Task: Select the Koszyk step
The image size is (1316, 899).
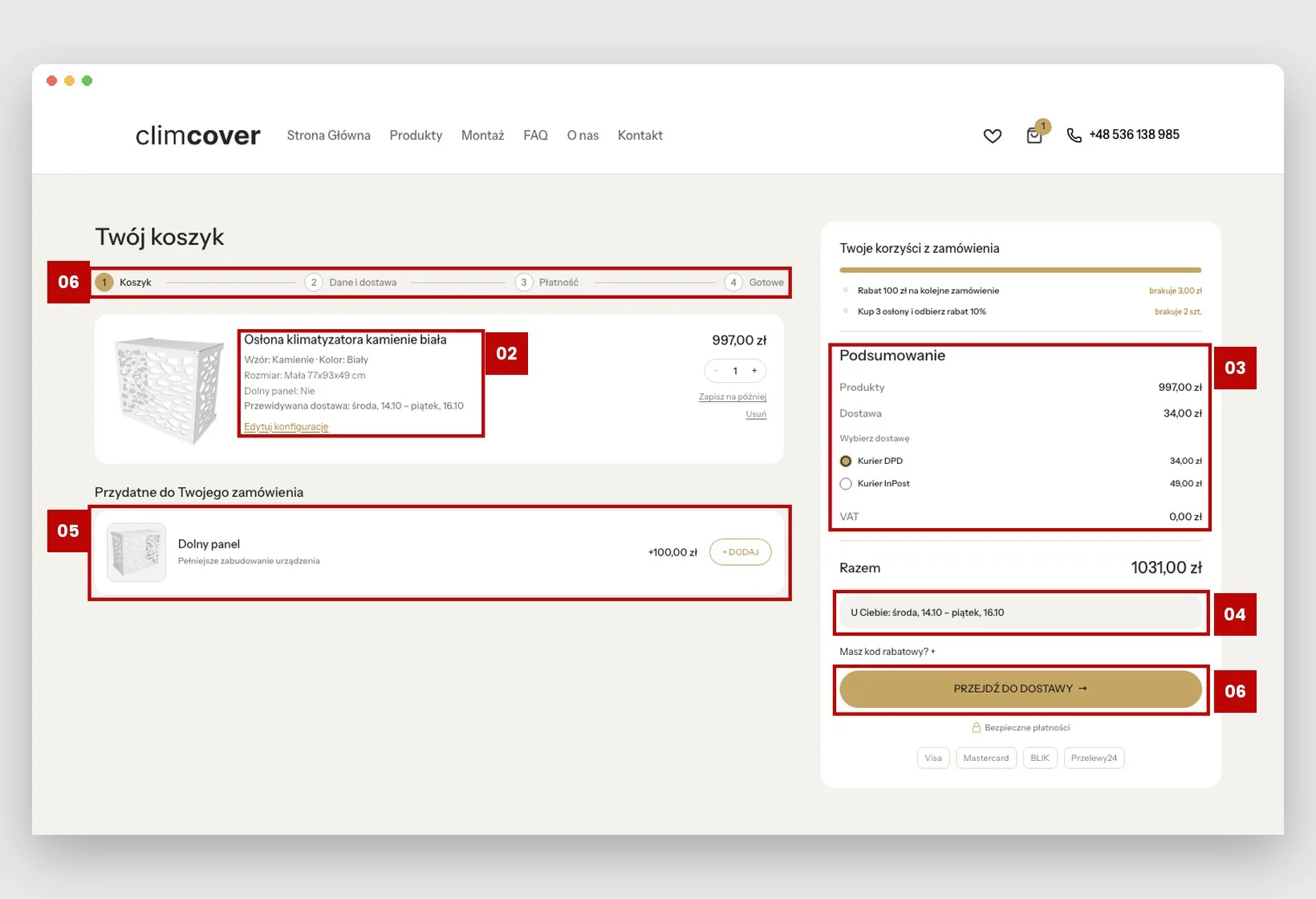Action: point(124,283)
